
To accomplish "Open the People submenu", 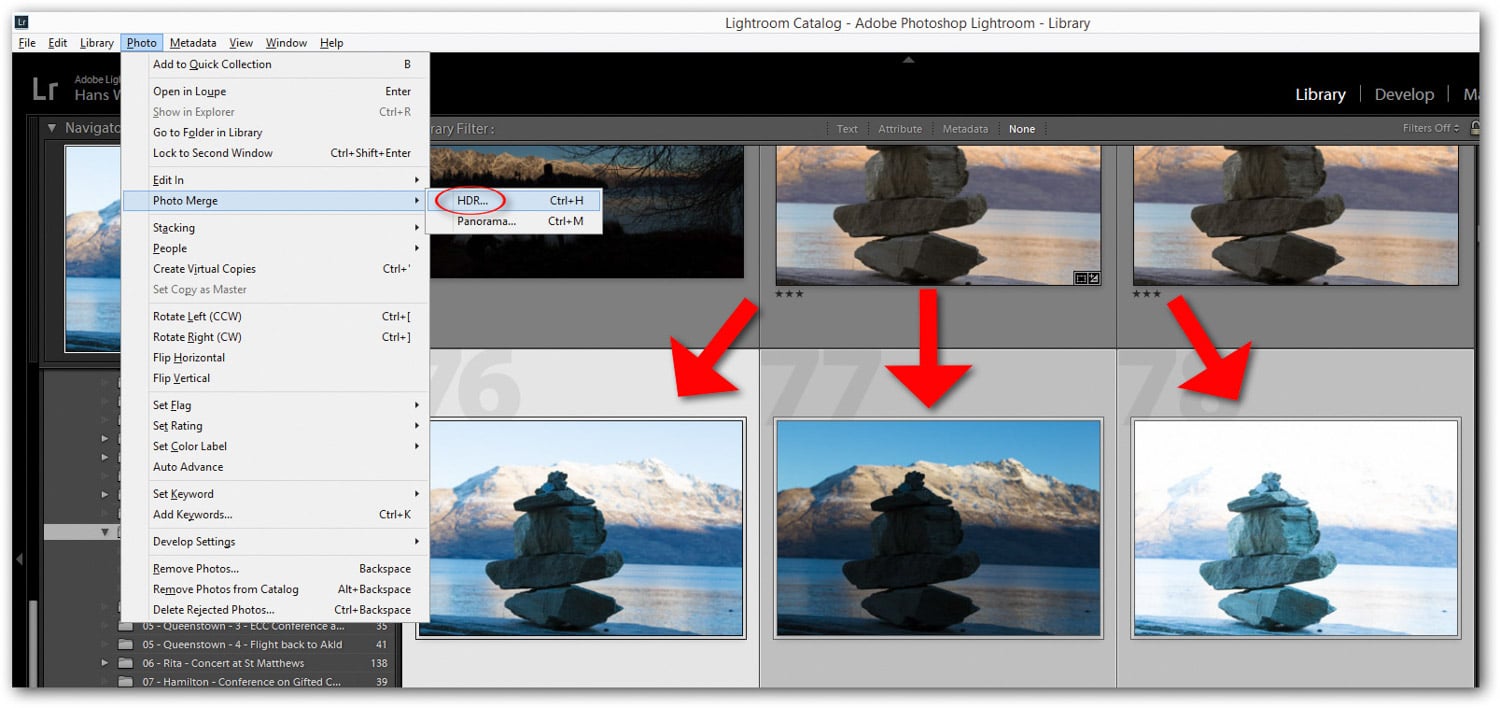I will click(275, 248).
